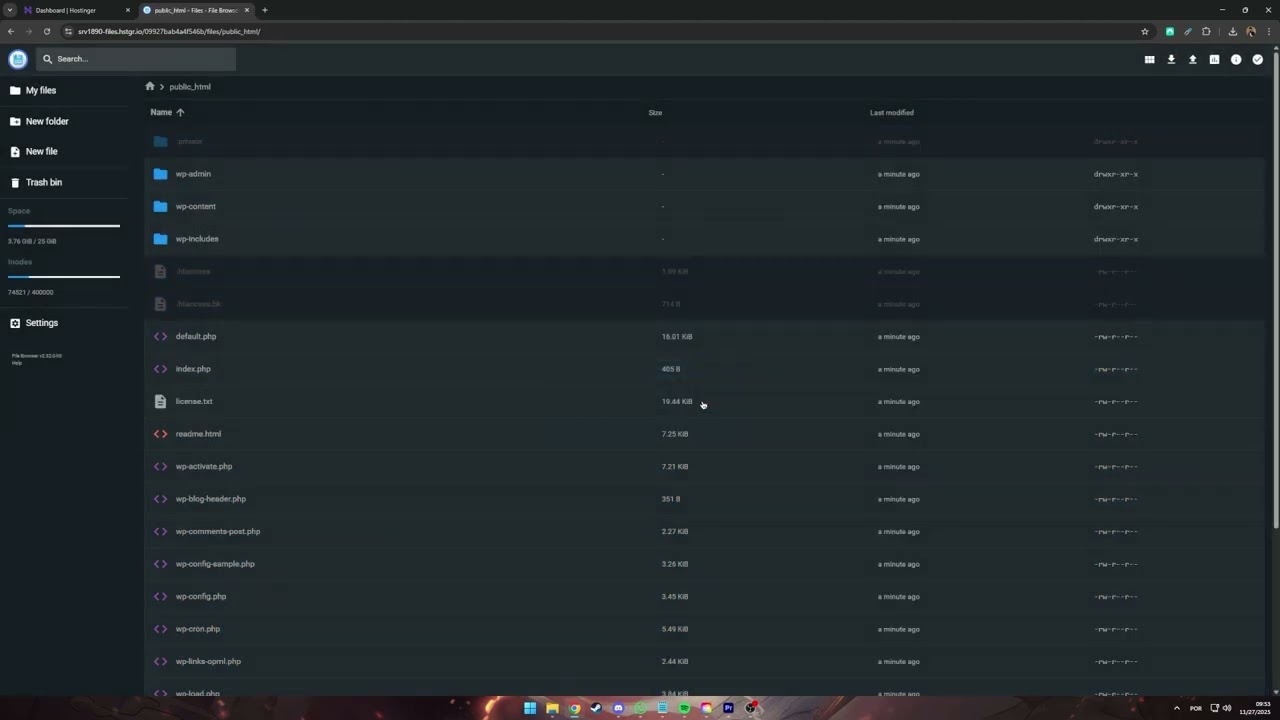Viewport: 1280px width, 720px height.
Task: Open Spotify from the taskbar
Action: pyautogui.click(x=684, y=708)
